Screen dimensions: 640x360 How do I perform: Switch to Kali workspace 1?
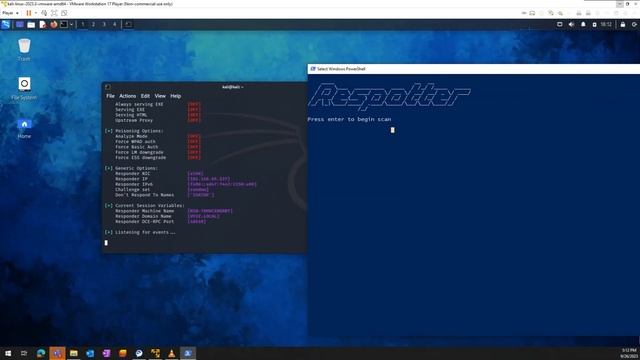click(x=83, y=24)
